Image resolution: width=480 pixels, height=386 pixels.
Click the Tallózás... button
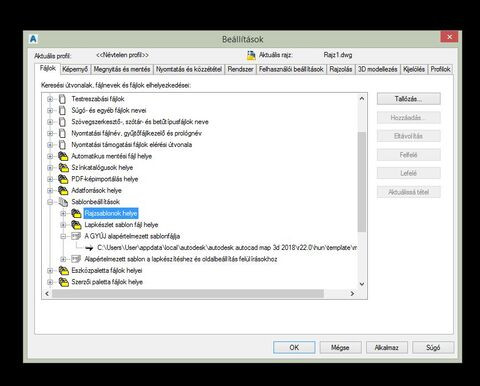point(409,99)
